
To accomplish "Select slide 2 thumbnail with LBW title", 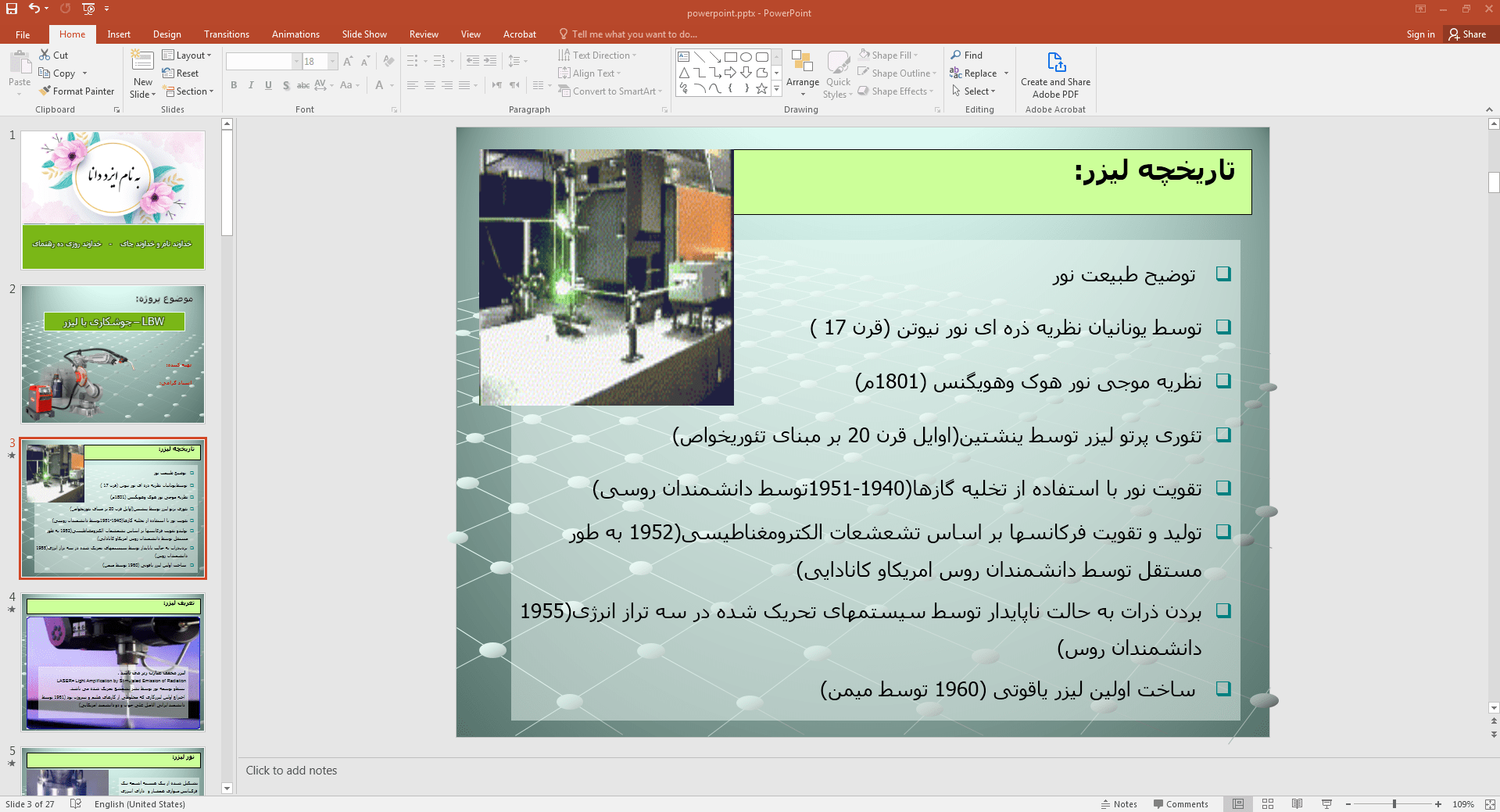I will click(x=113, y=354).
